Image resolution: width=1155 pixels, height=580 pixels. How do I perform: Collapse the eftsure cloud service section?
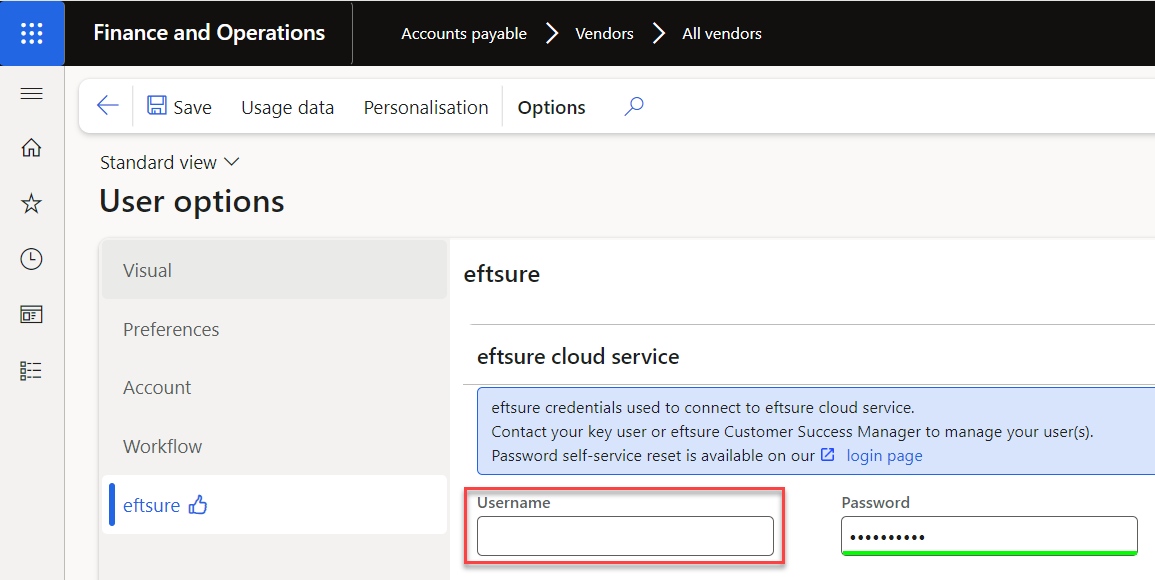click(x=578, y=357)
